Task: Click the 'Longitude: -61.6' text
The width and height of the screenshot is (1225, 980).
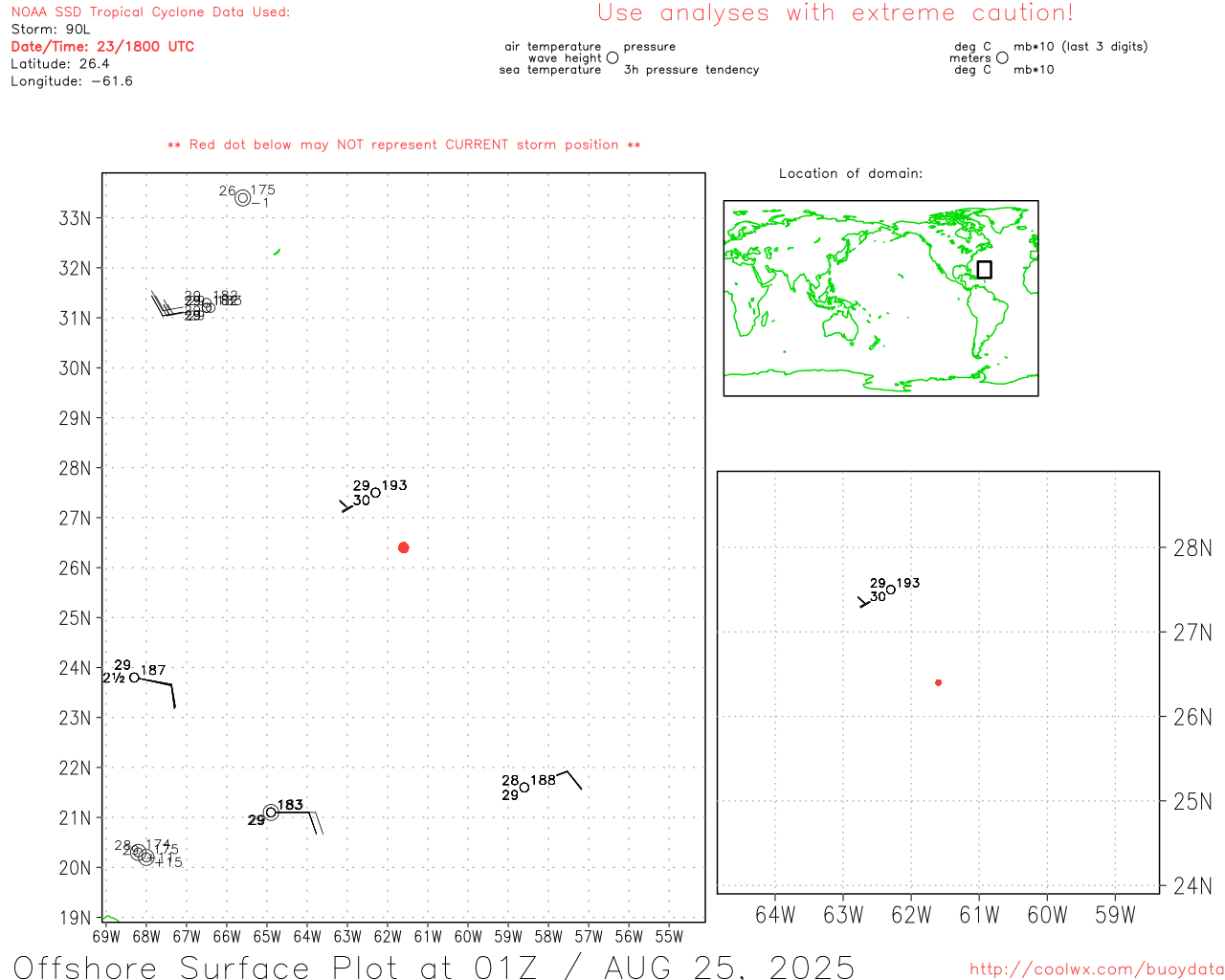Action: [x=72, y=81]
